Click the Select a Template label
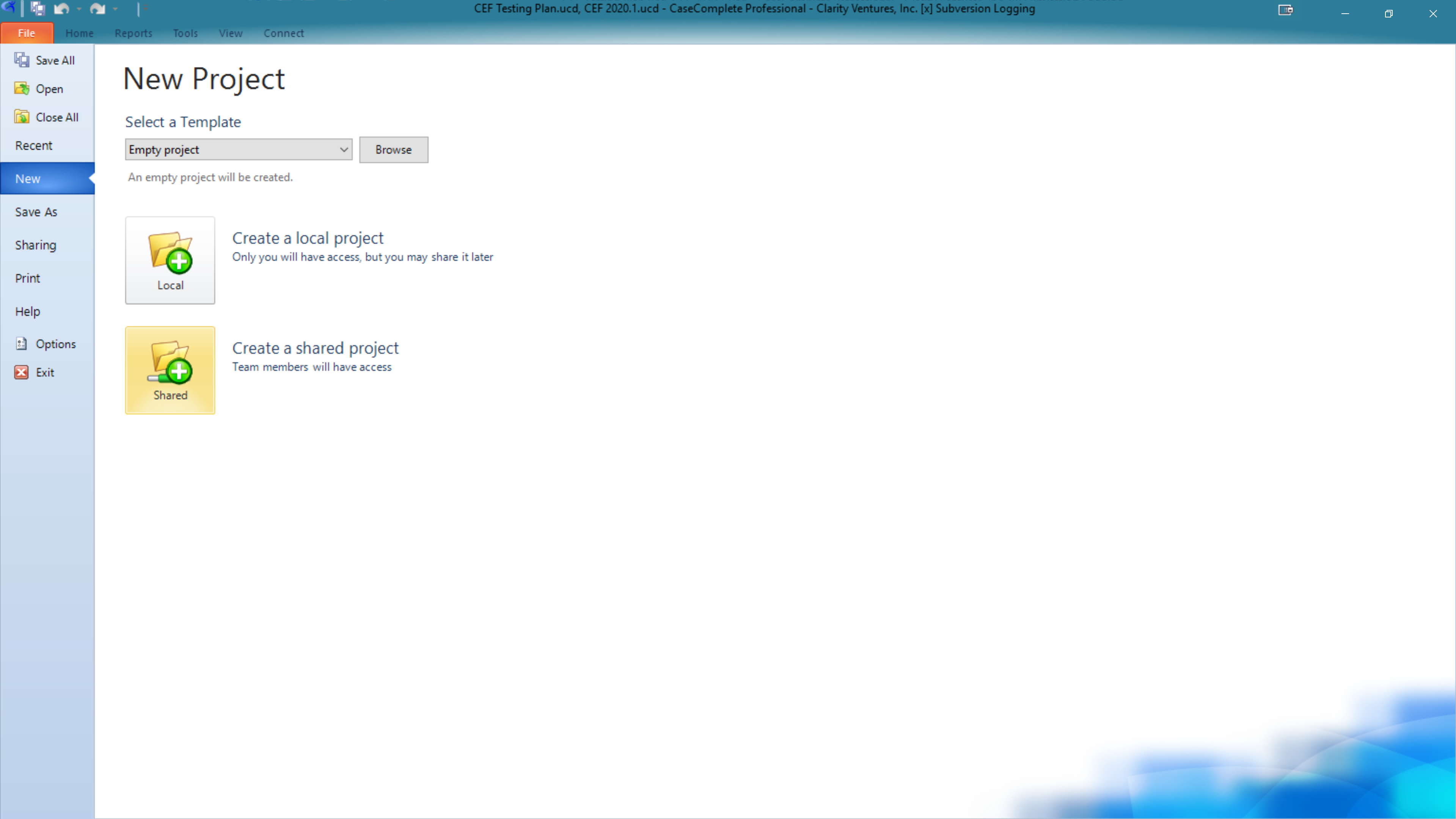 [x=183, y=122]
